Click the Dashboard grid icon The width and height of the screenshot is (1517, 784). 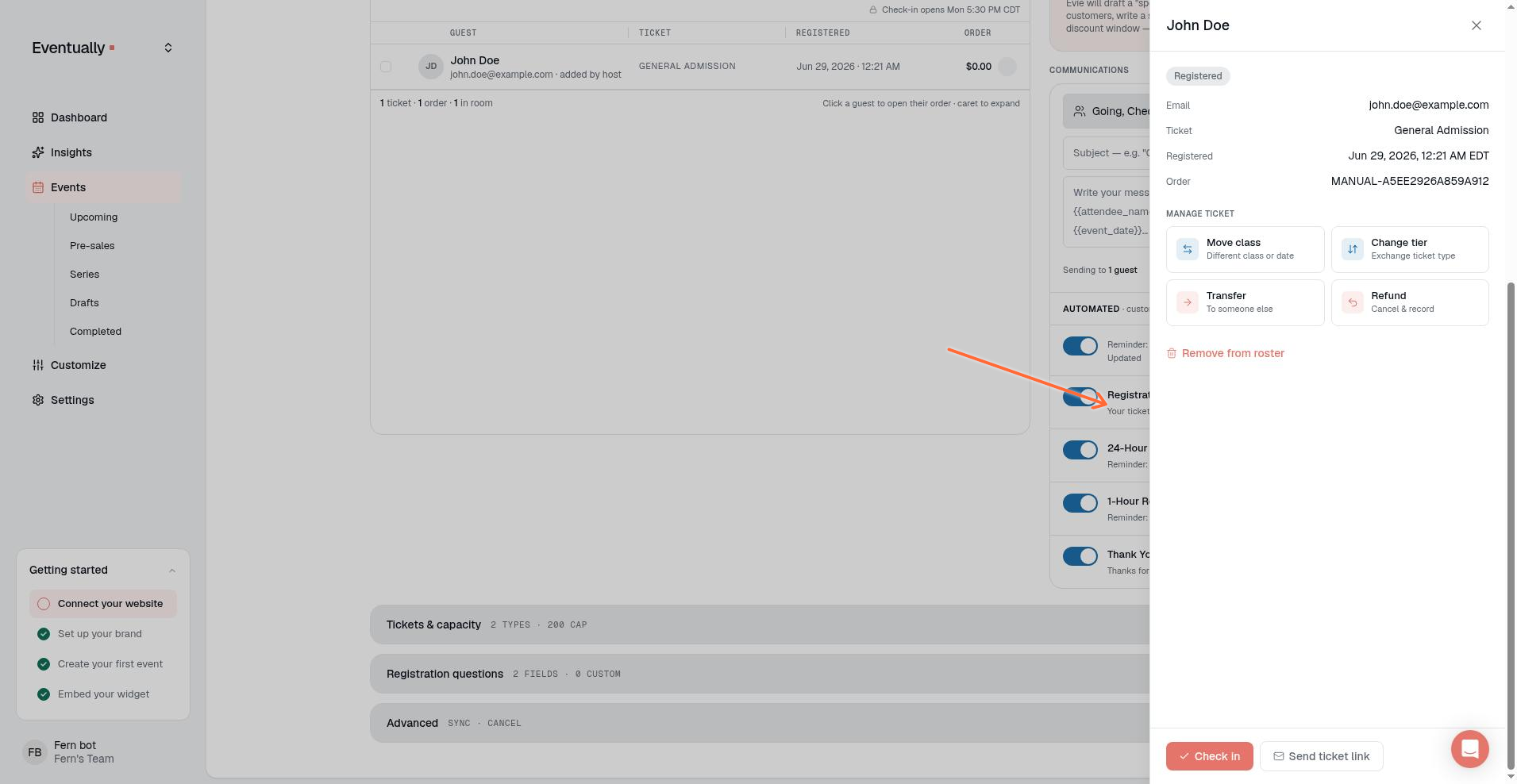38,117
